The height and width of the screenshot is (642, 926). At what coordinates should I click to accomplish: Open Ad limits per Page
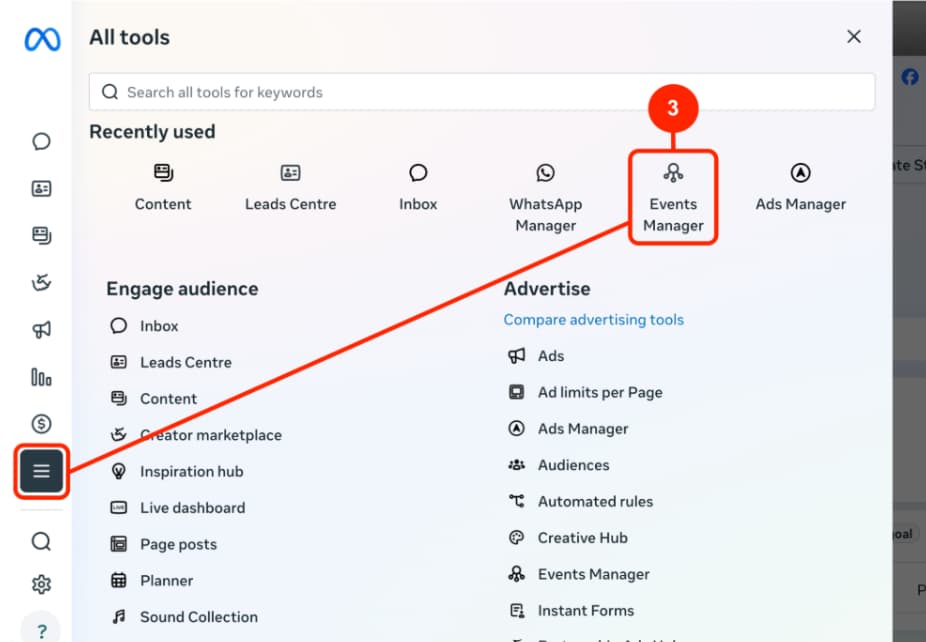[585, 392]
